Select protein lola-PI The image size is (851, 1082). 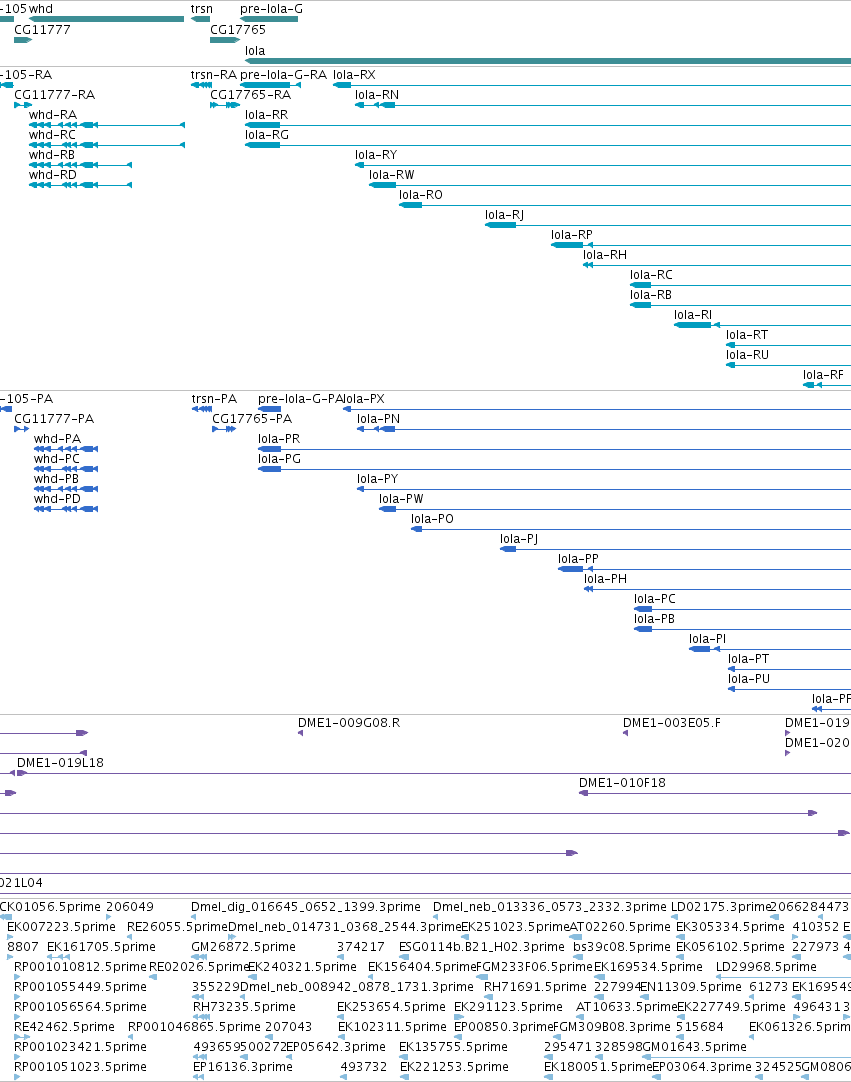tap(770, 649)
